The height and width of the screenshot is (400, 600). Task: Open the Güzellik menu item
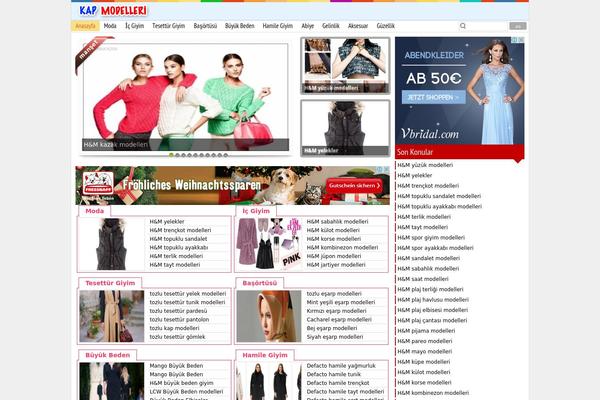pyautogui.click(x=385, y=26)
